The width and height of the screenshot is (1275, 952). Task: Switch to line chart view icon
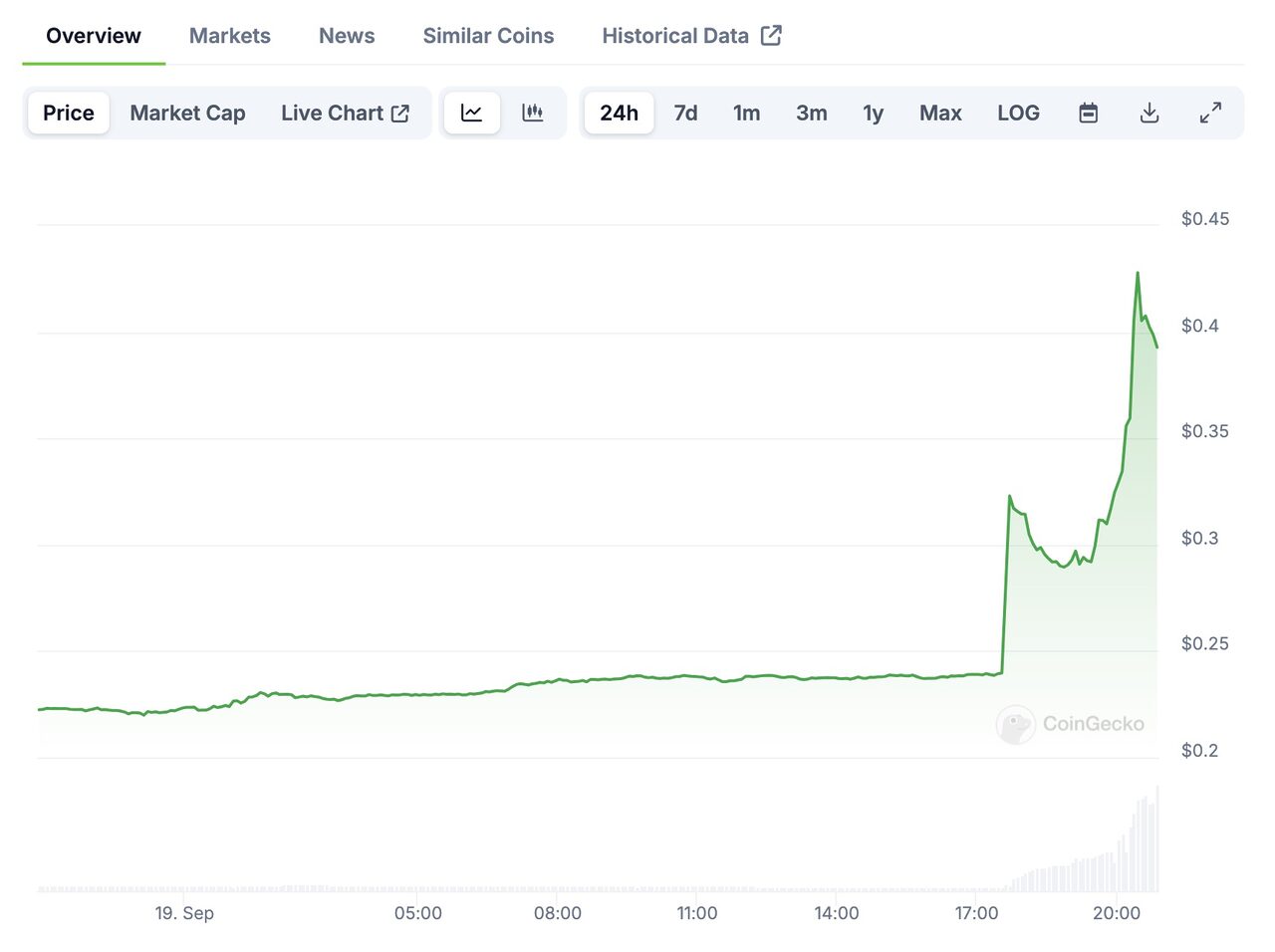click(x=471, y=113)
